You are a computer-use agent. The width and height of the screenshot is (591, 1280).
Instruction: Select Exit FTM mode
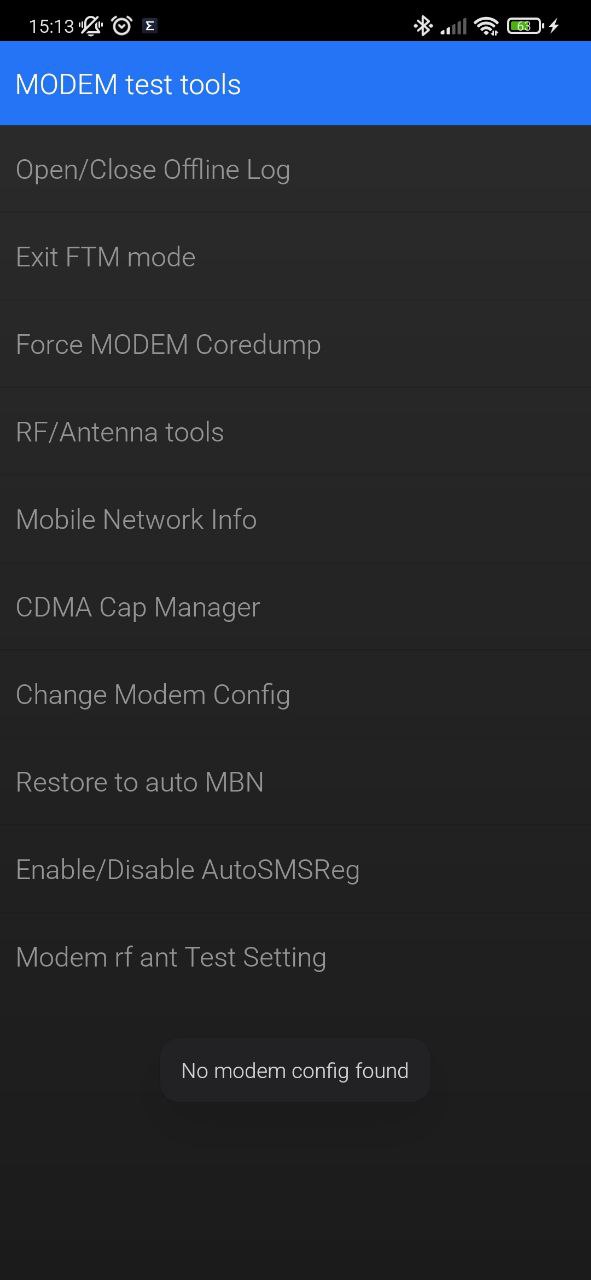pyautogui.click(x=295, y=257)
